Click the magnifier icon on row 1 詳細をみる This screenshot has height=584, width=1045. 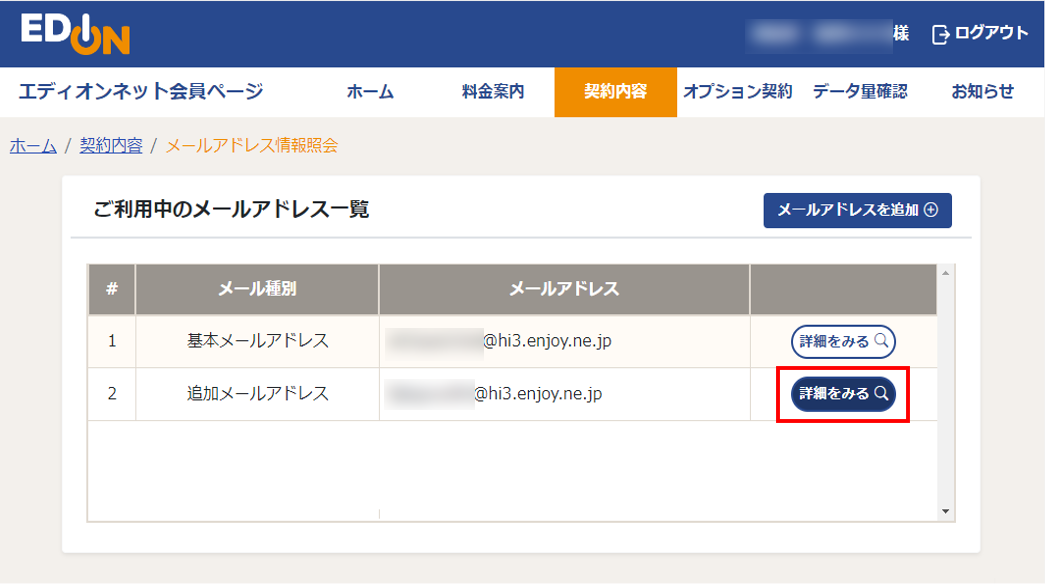tap(881, 342)
